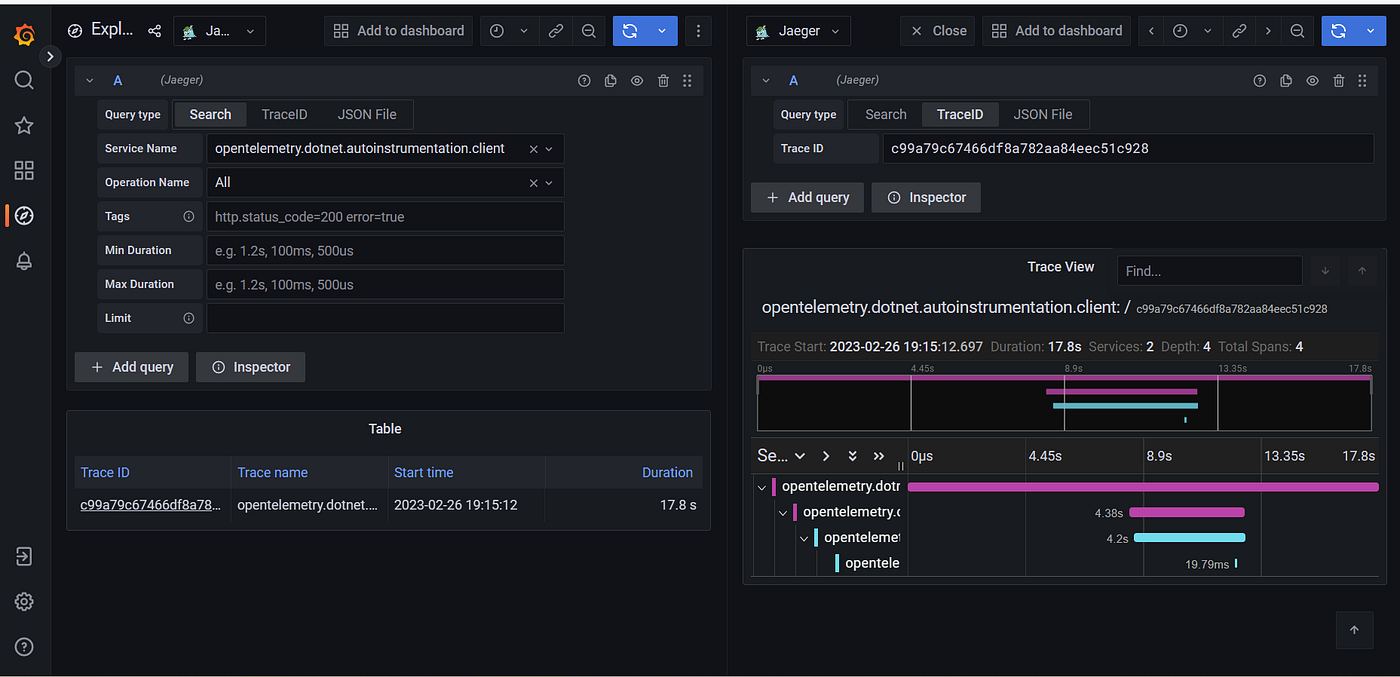Viewport: 1400px width, 677px height.
Task: Open left pane Jaeger datasource picker
Action: 219,31
